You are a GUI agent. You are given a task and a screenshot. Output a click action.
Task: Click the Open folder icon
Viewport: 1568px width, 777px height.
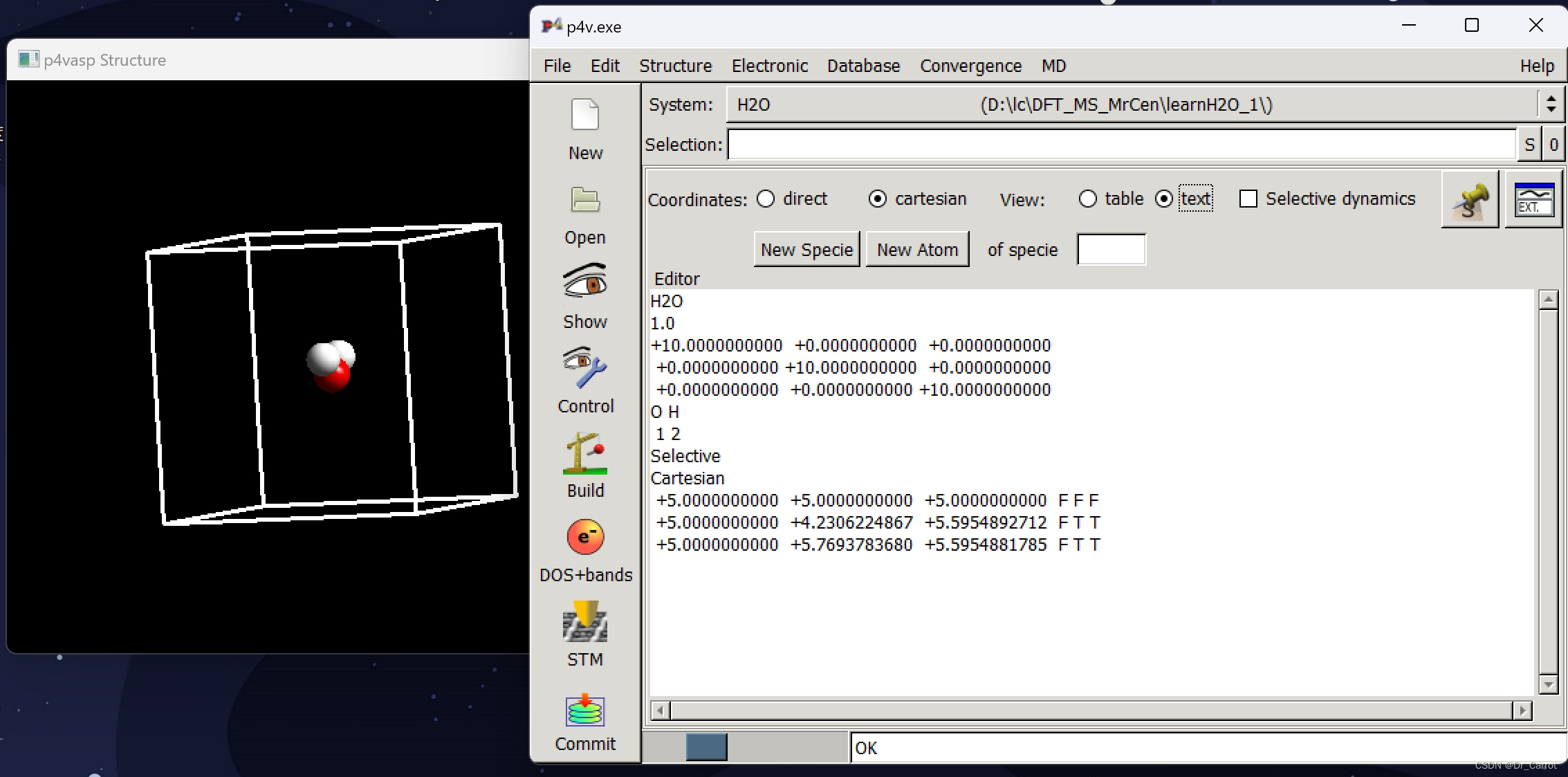[585, 201]
